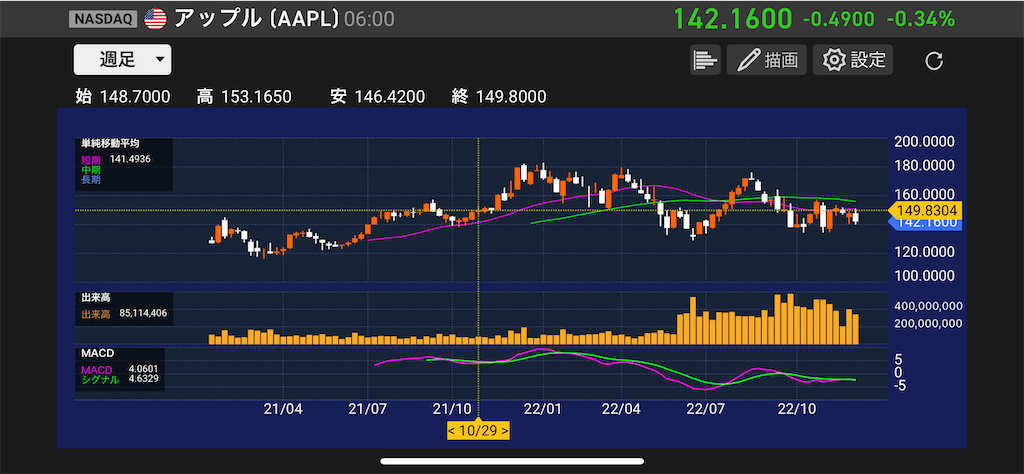Tap the volume value 85,114,406

(143, 313)
